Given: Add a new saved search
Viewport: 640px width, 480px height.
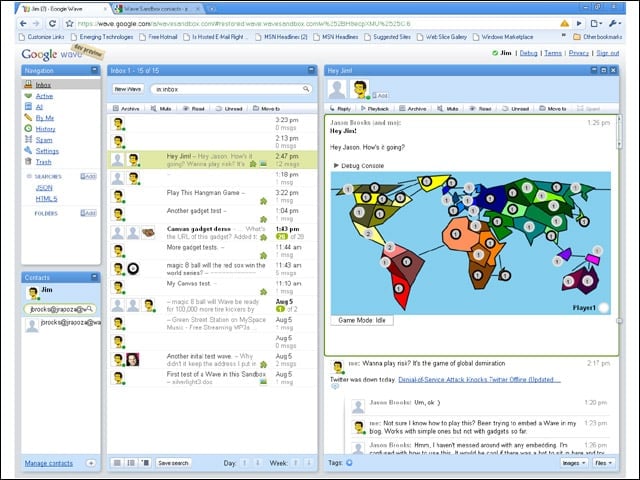Looking at the screenshot, I should point(88,176).
